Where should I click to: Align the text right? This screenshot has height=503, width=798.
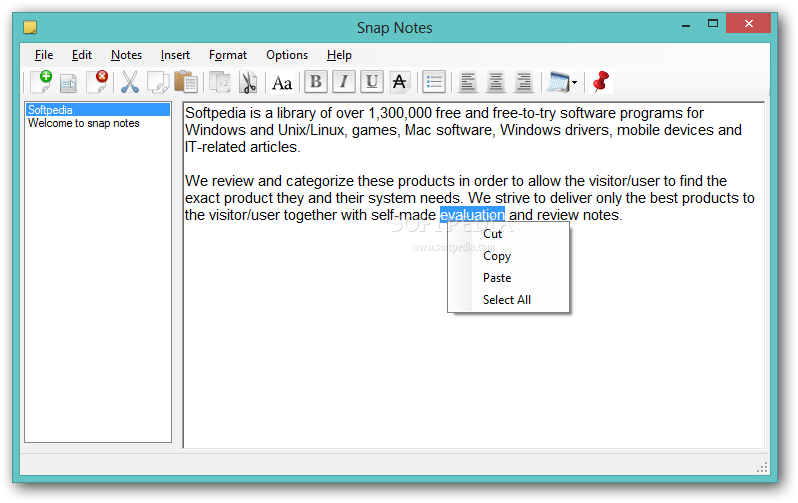[524, 82]
